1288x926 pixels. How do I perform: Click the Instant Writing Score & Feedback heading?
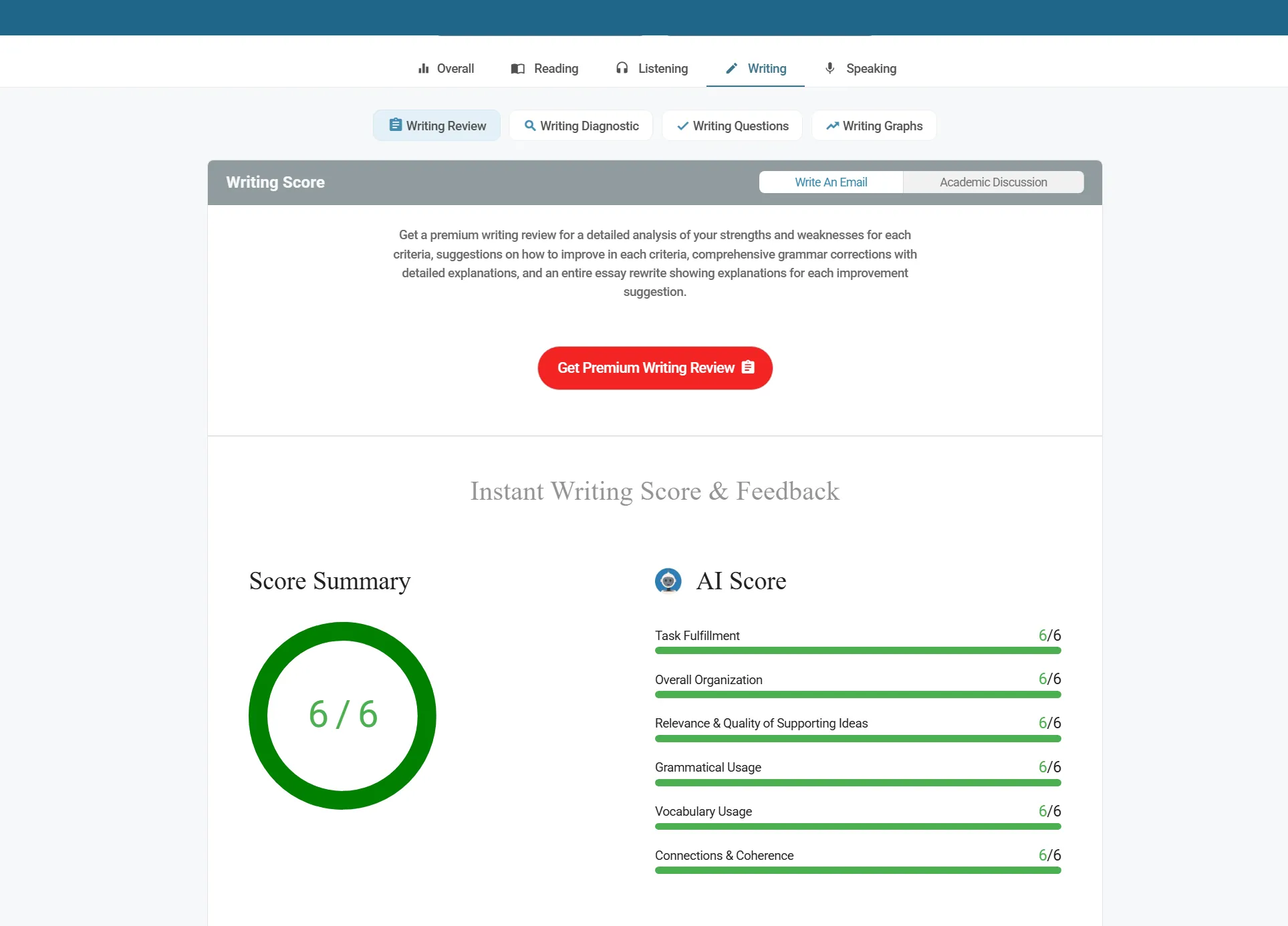point(655,492)
